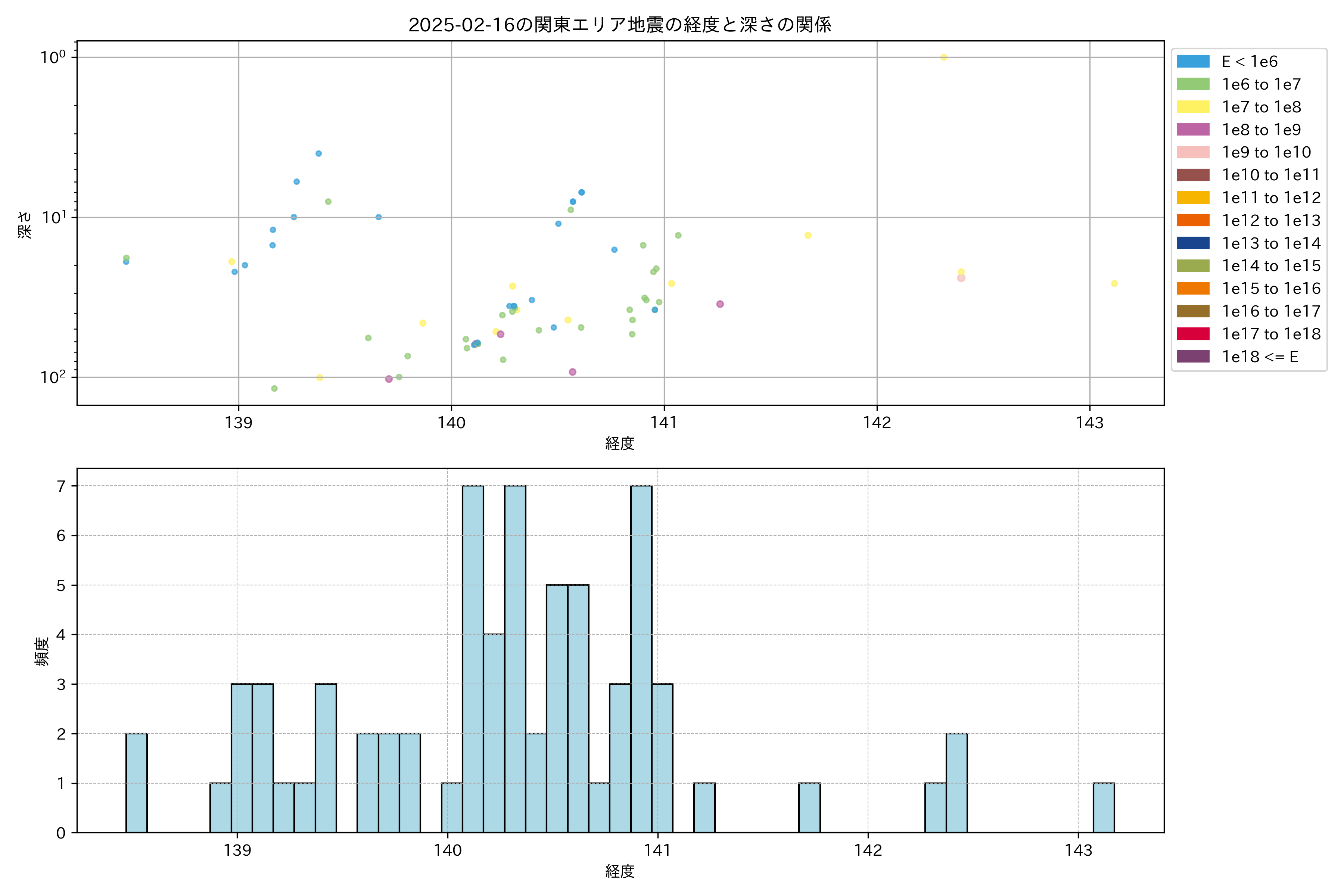
Task: Click the 経度 x-axis label under the scatter plot
Action: (x=619, y=444)
